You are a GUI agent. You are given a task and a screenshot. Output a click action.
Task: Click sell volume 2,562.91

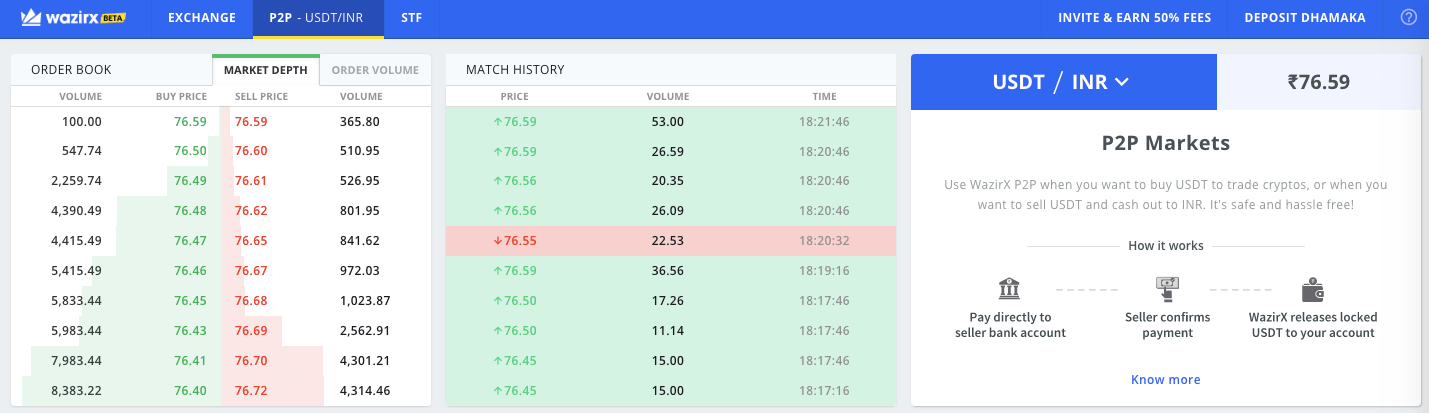pos(365,331)
